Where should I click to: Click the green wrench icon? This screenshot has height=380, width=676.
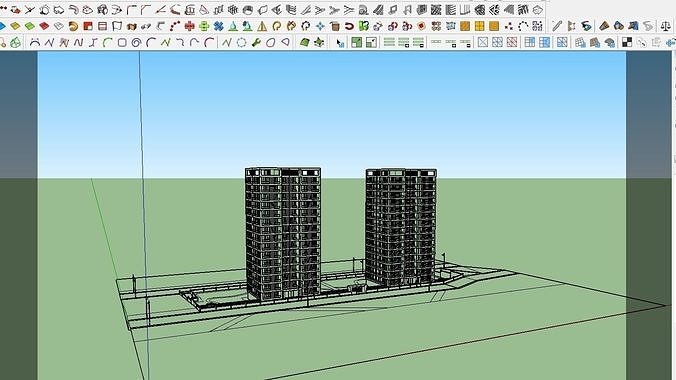coord(256,42)
